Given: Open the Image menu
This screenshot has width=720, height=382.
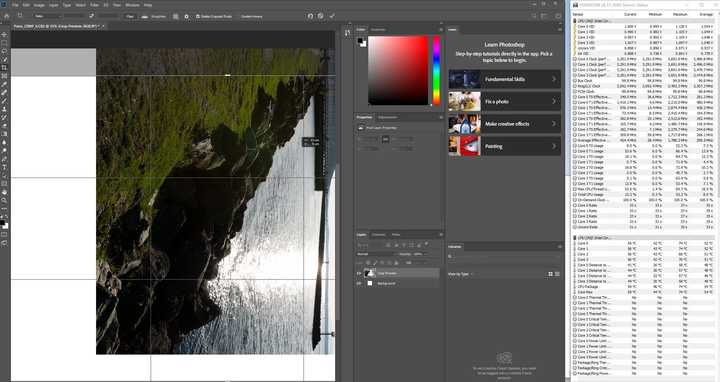Looking at the screenshot, I should click(39, 5).
